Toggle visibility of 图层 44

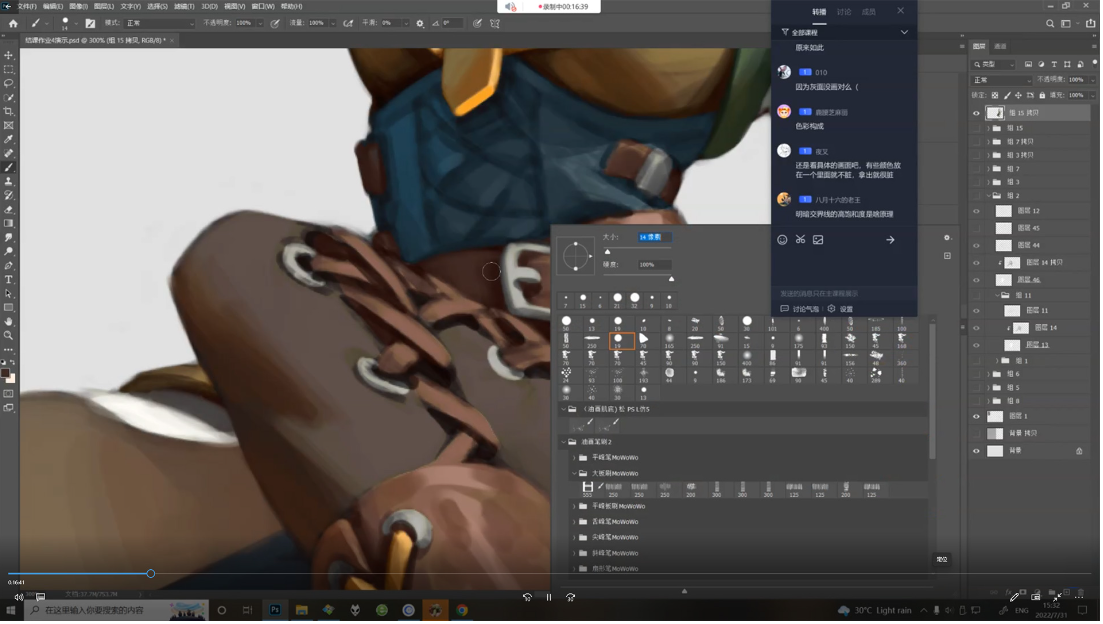[976, 246]
